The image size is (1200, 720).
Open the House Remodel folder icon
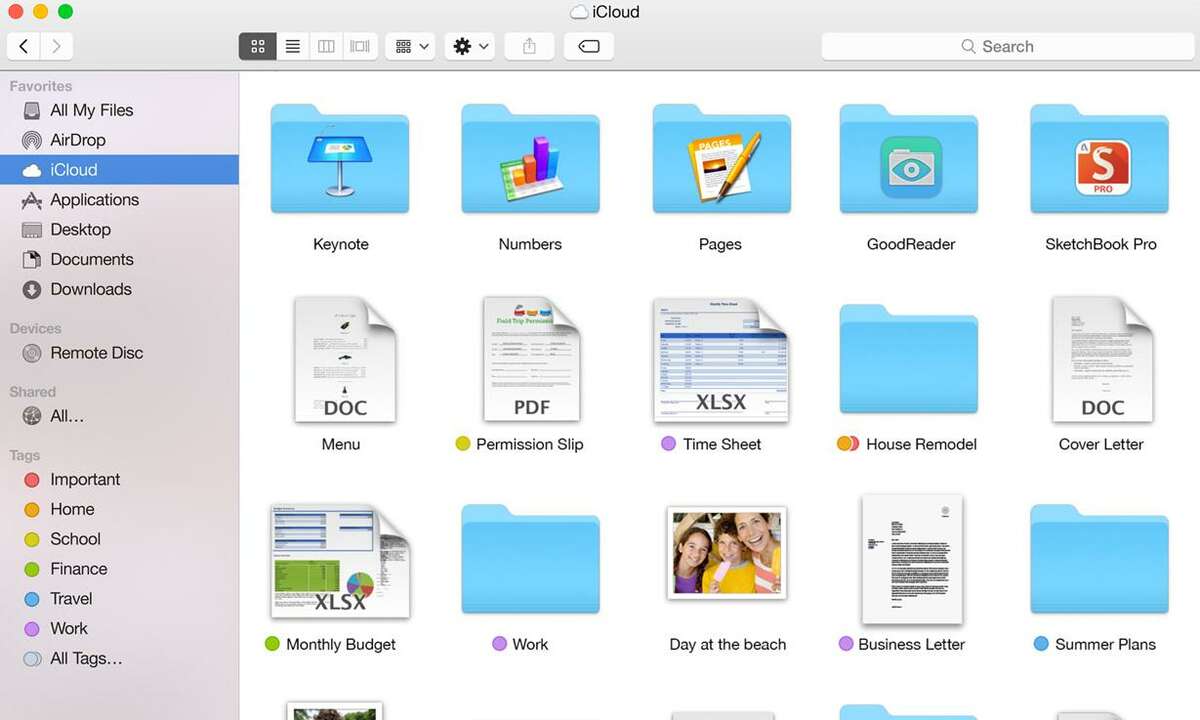coord(908,360)
